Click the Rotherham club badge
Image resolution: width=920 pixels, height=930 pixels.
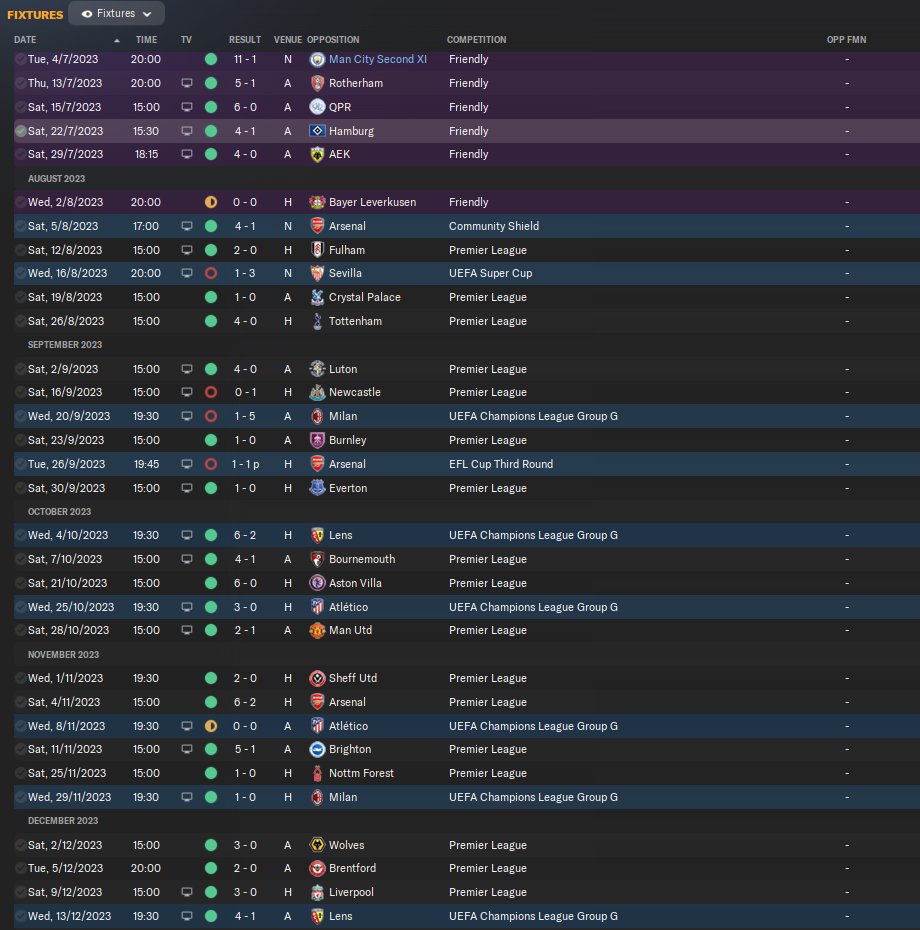317,83
